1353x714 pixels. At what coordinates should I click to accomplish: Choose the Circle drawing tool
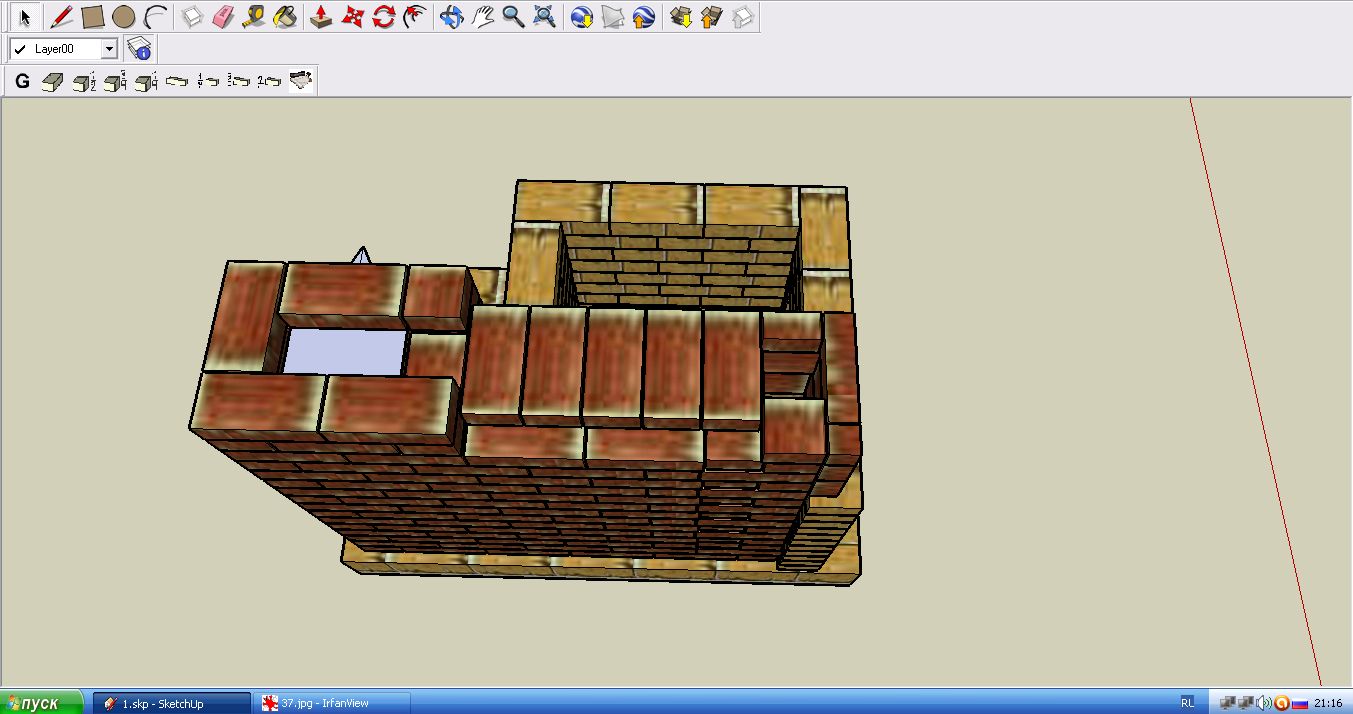pyautogui.click(x=123, y=17)
